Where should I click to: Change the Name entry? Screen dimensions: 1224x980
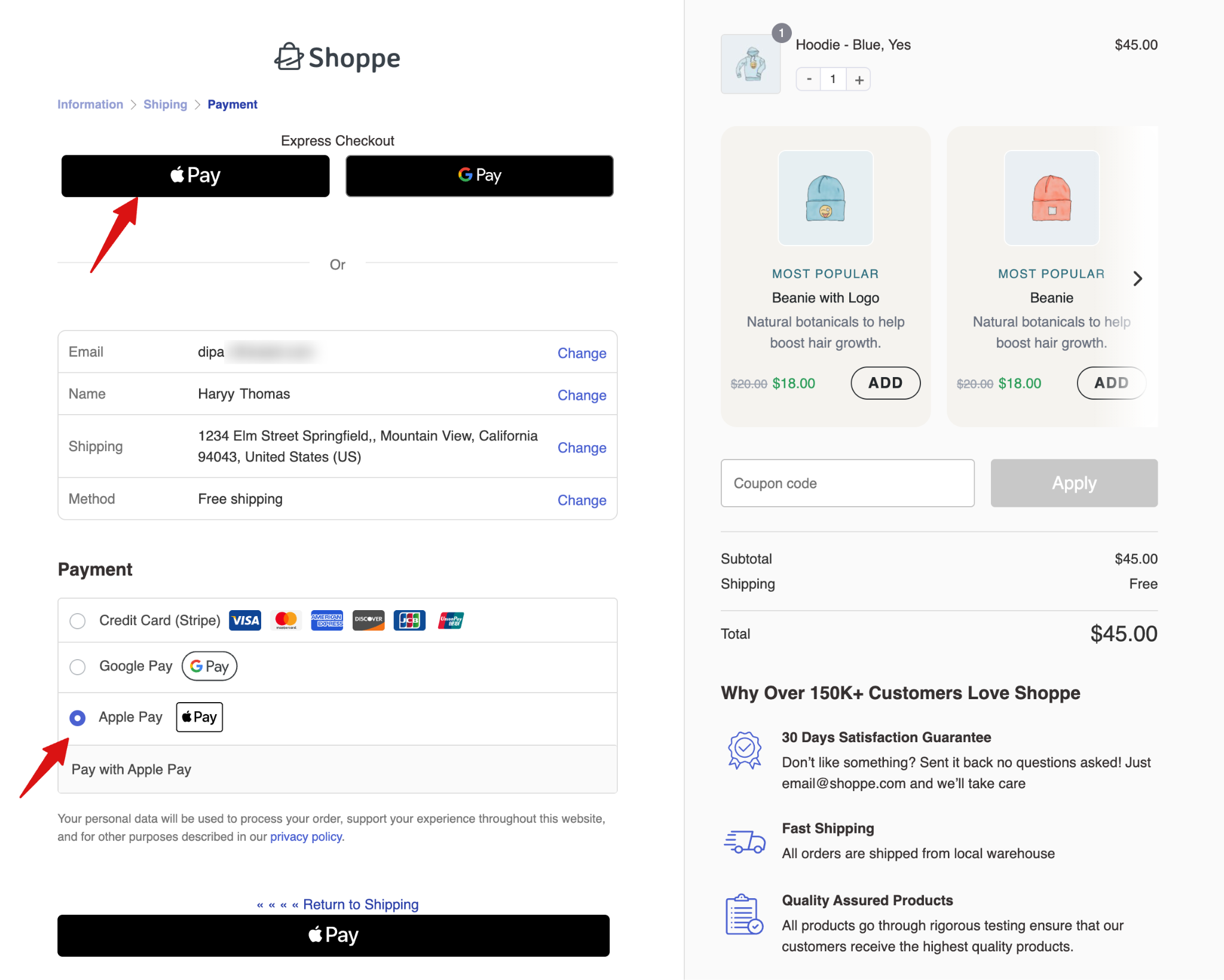(x=582, y=395)
